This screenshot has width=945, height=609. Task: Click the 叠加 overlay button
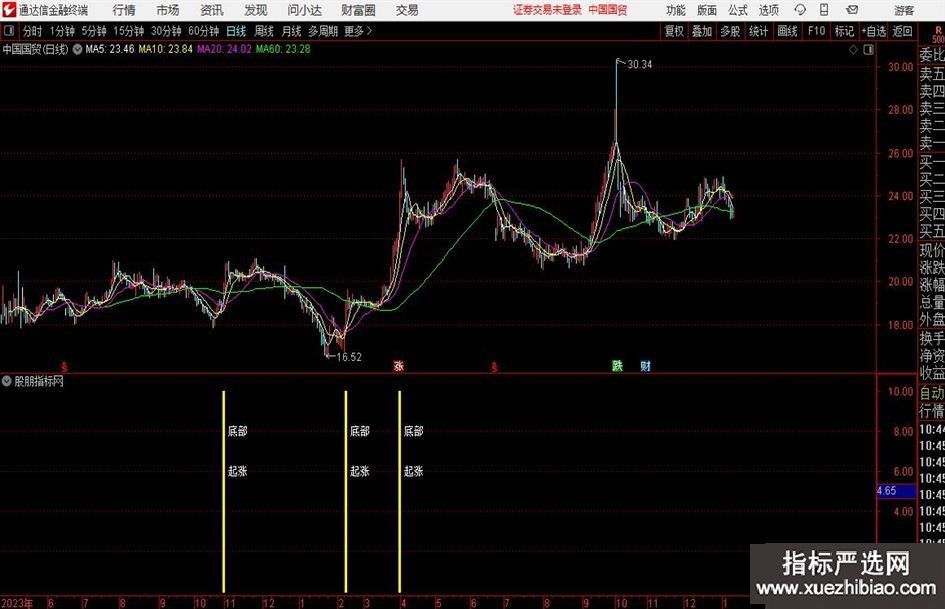pos(702,31)
